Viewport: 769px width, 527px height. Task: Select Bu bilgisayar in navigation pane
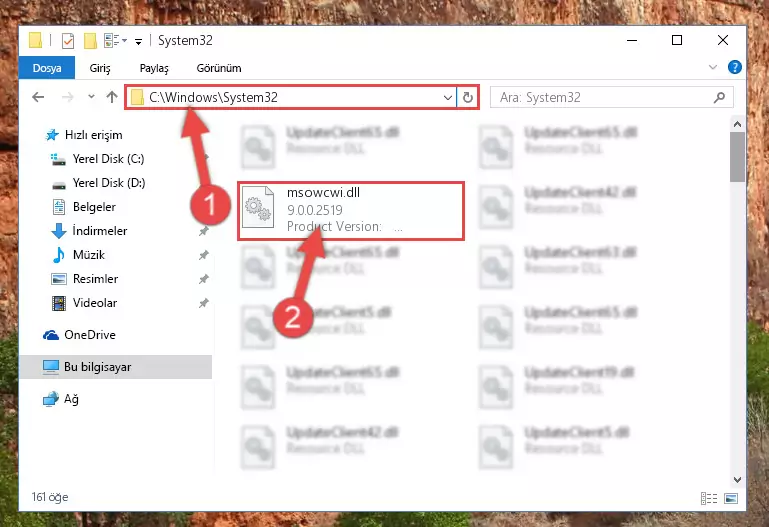pos(116,367)
